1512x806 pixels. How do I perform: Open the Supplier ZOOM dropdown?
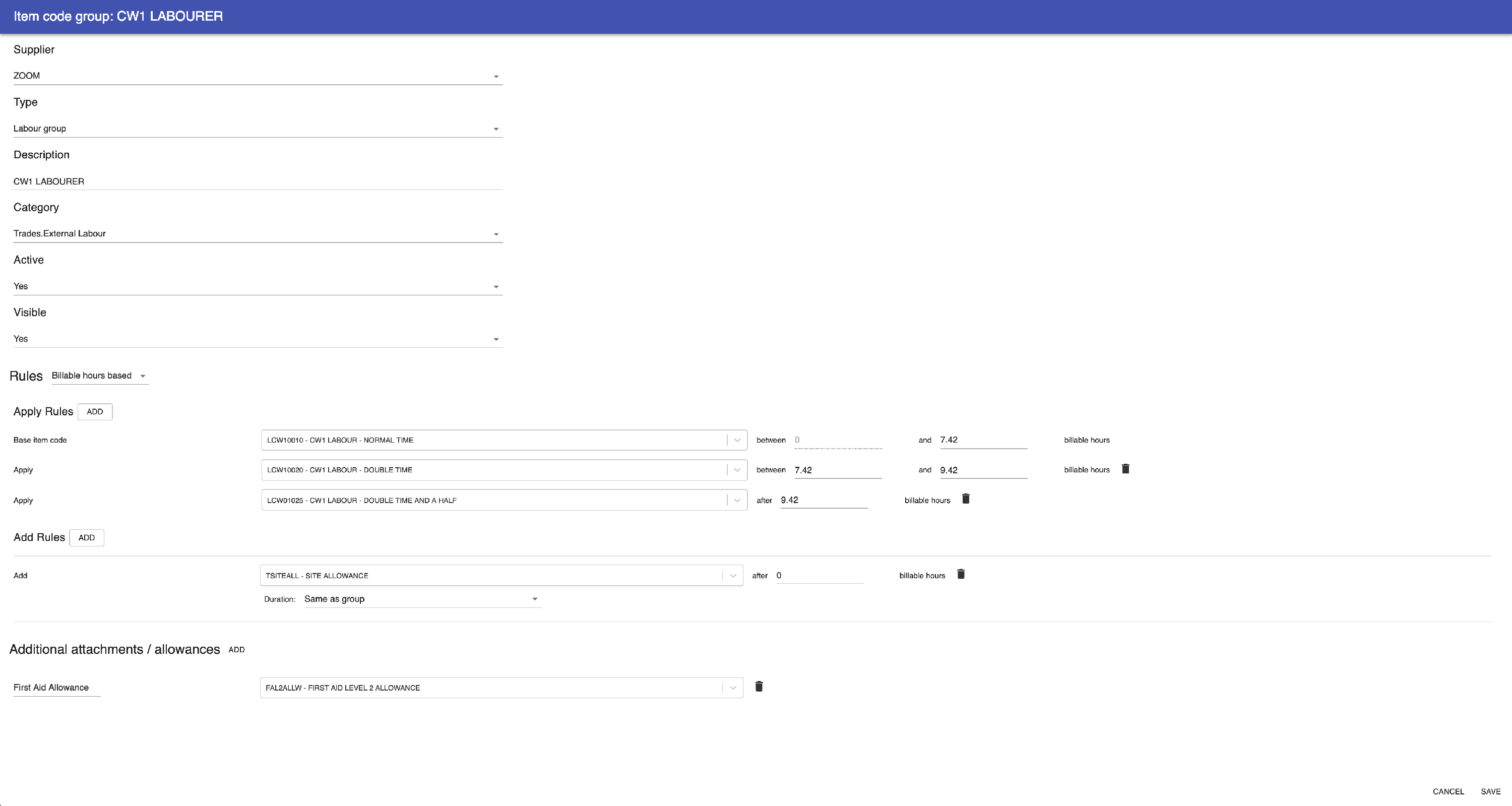(258, 76)
